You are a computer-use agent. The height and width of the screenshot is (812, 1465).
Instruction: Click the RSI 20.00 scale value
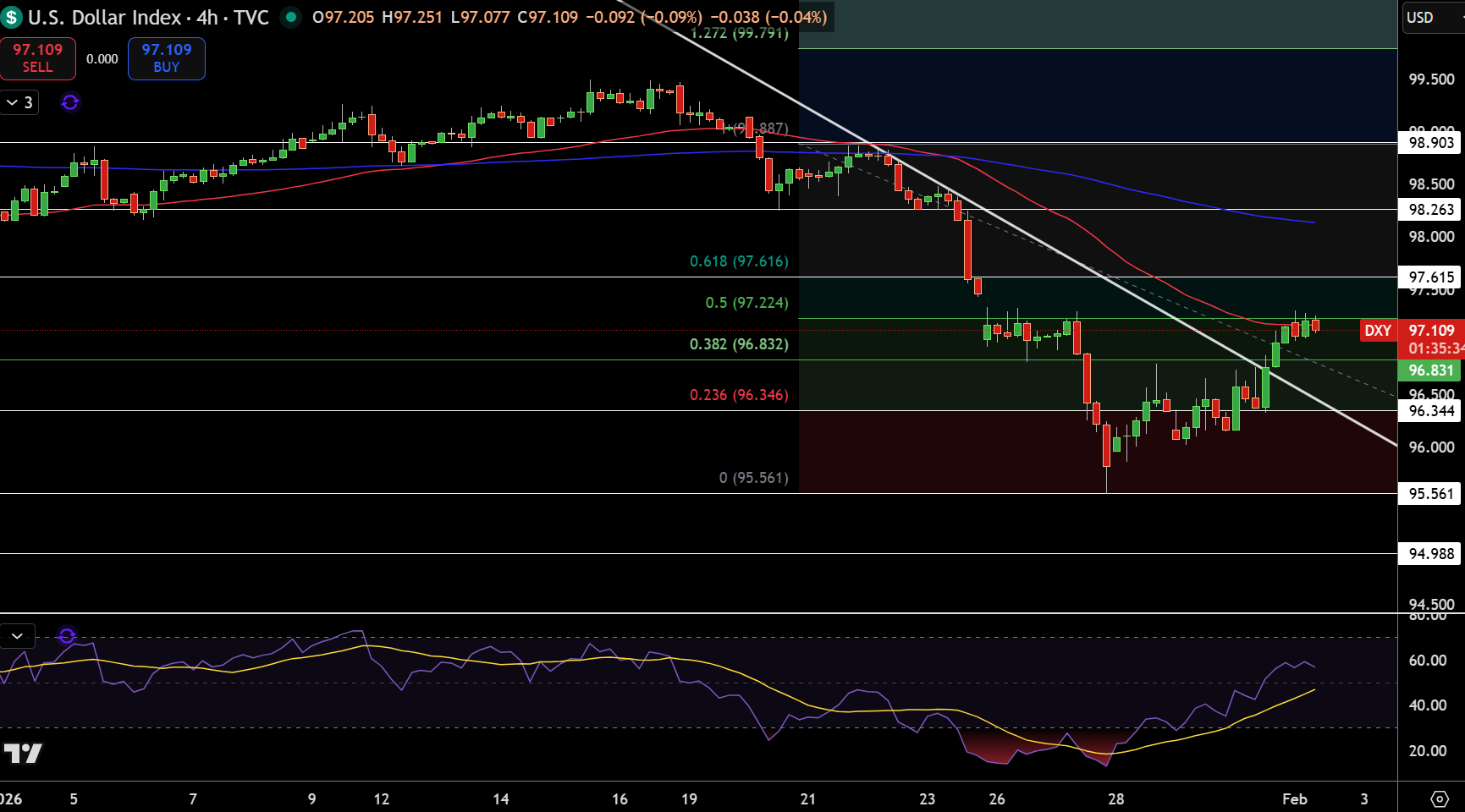(x=1427, y=751)
